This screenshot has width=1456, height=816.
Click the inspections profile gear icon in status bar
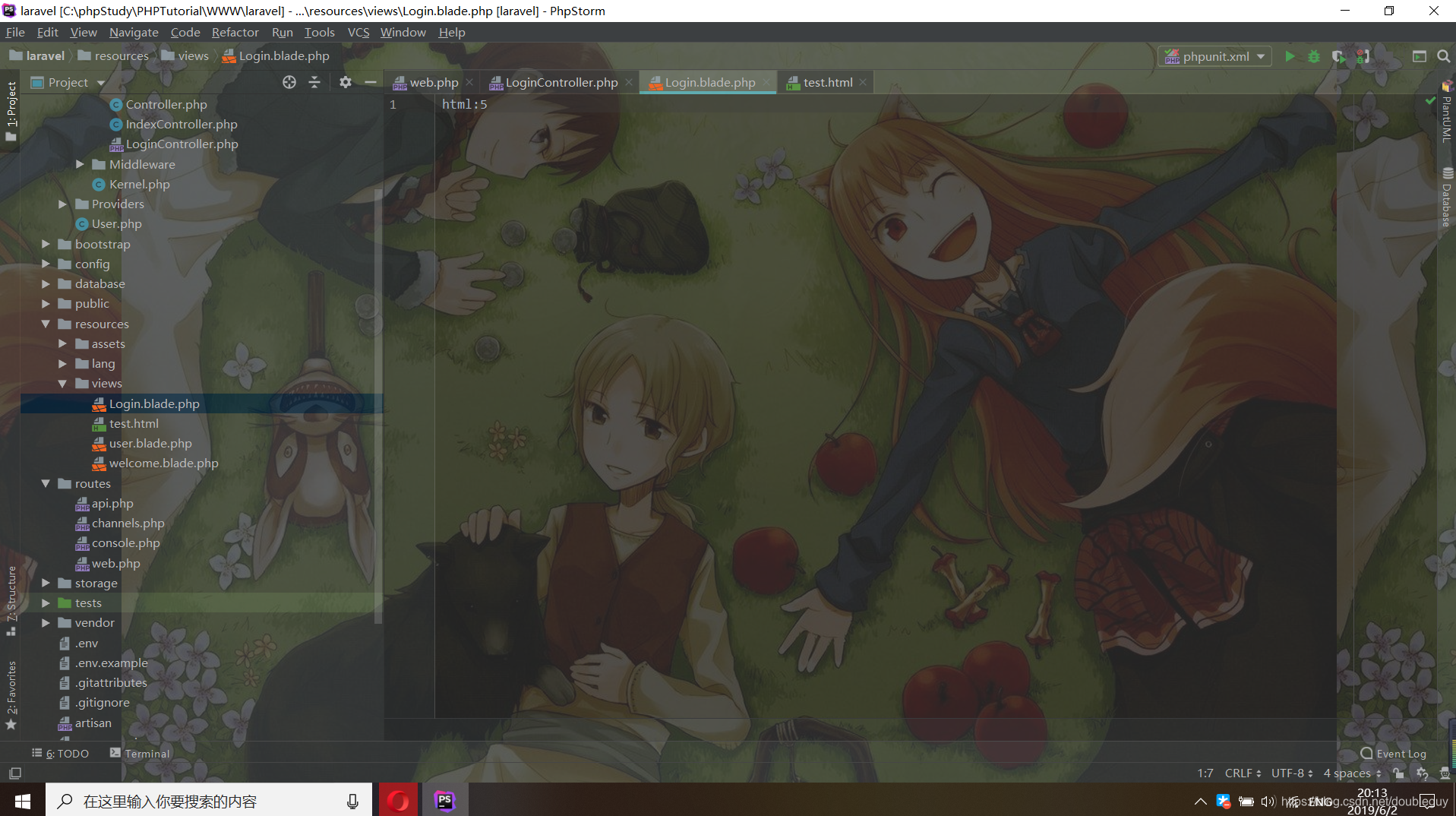point(1422,773)
